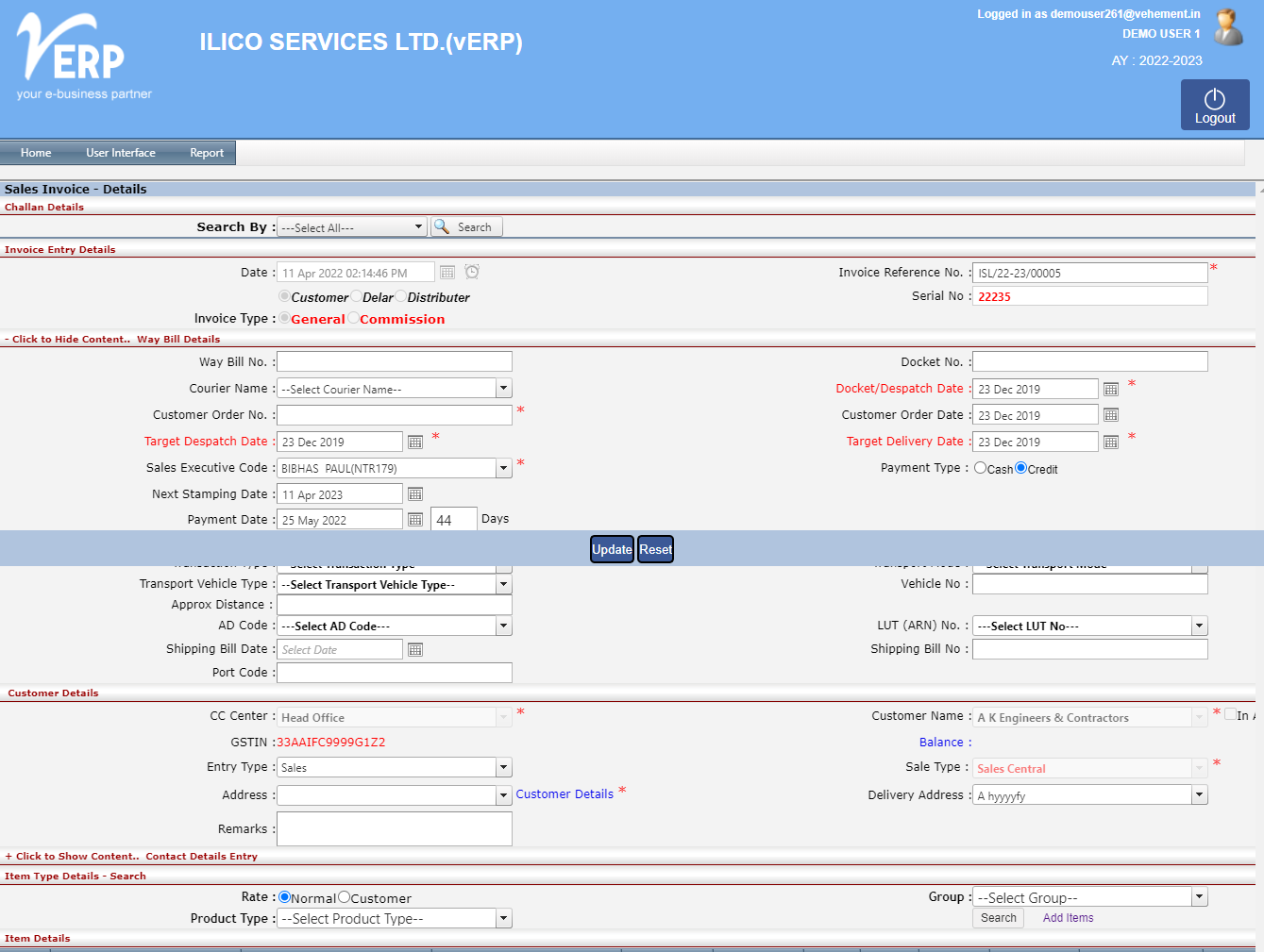This screenshot has width=1264, height=952.
Task: Open the Group dropdown
Action: (1090, 897)
